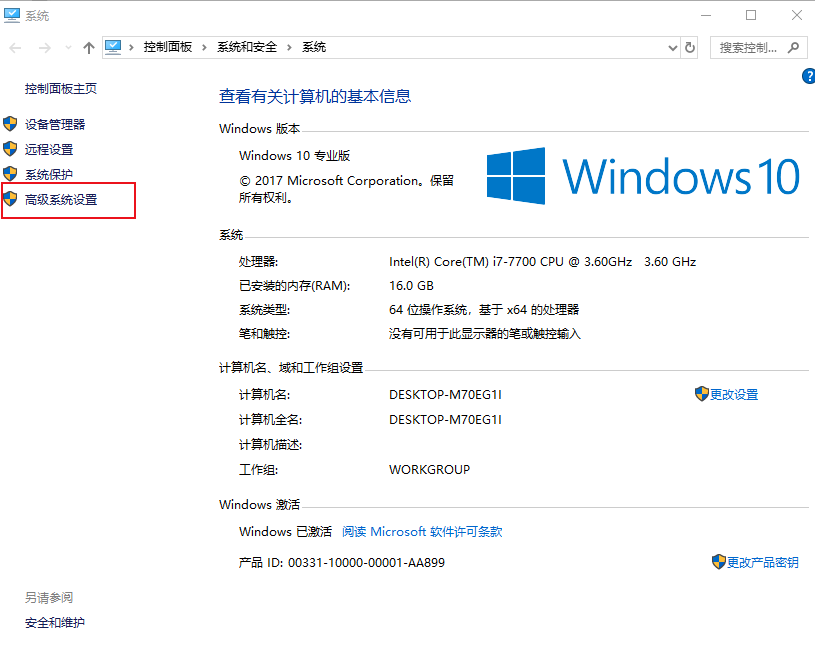The height and width of the screenshot is (645, 815).
Task: Click the 系统和安全 breadcrumb
Action: [247, 47]
